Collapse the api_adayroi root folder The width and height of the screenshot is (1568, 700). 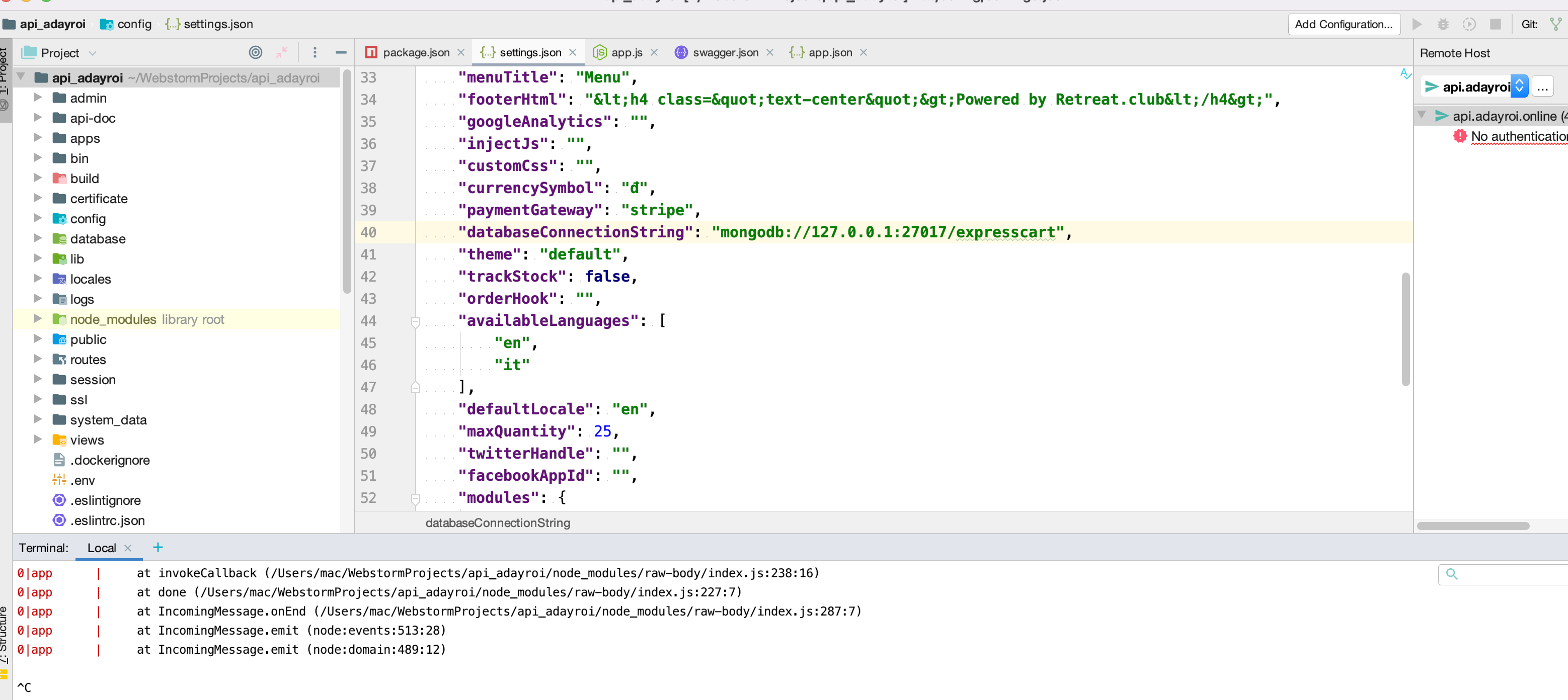(21, 77)
